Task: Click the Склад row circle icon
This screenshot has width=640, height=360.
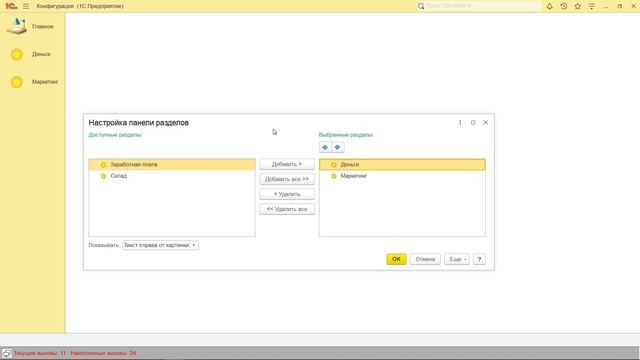Action: pyautogui.click(x=103, y=176)
